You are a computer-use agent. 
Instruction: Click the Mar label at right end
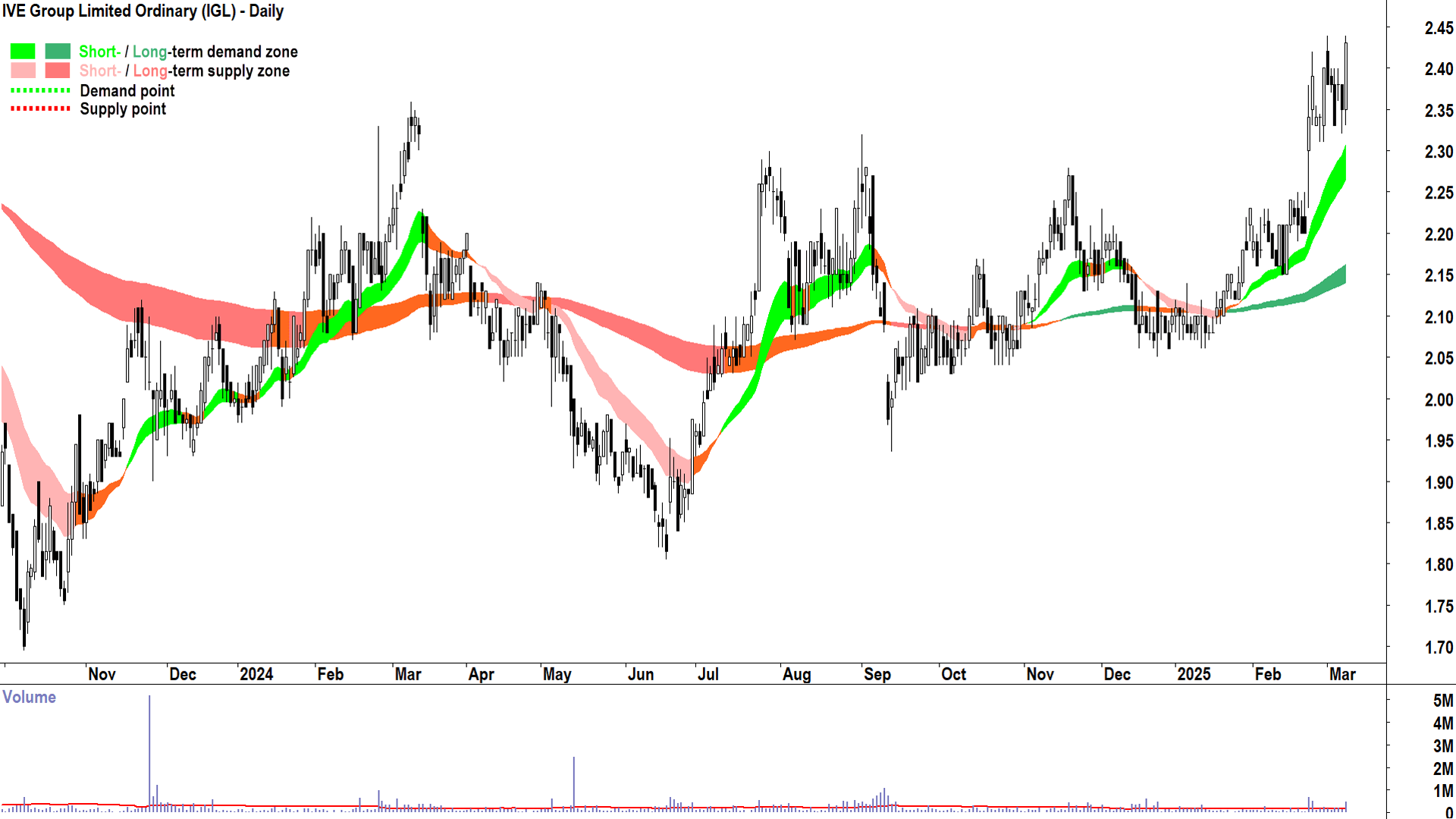(1341, 674)
